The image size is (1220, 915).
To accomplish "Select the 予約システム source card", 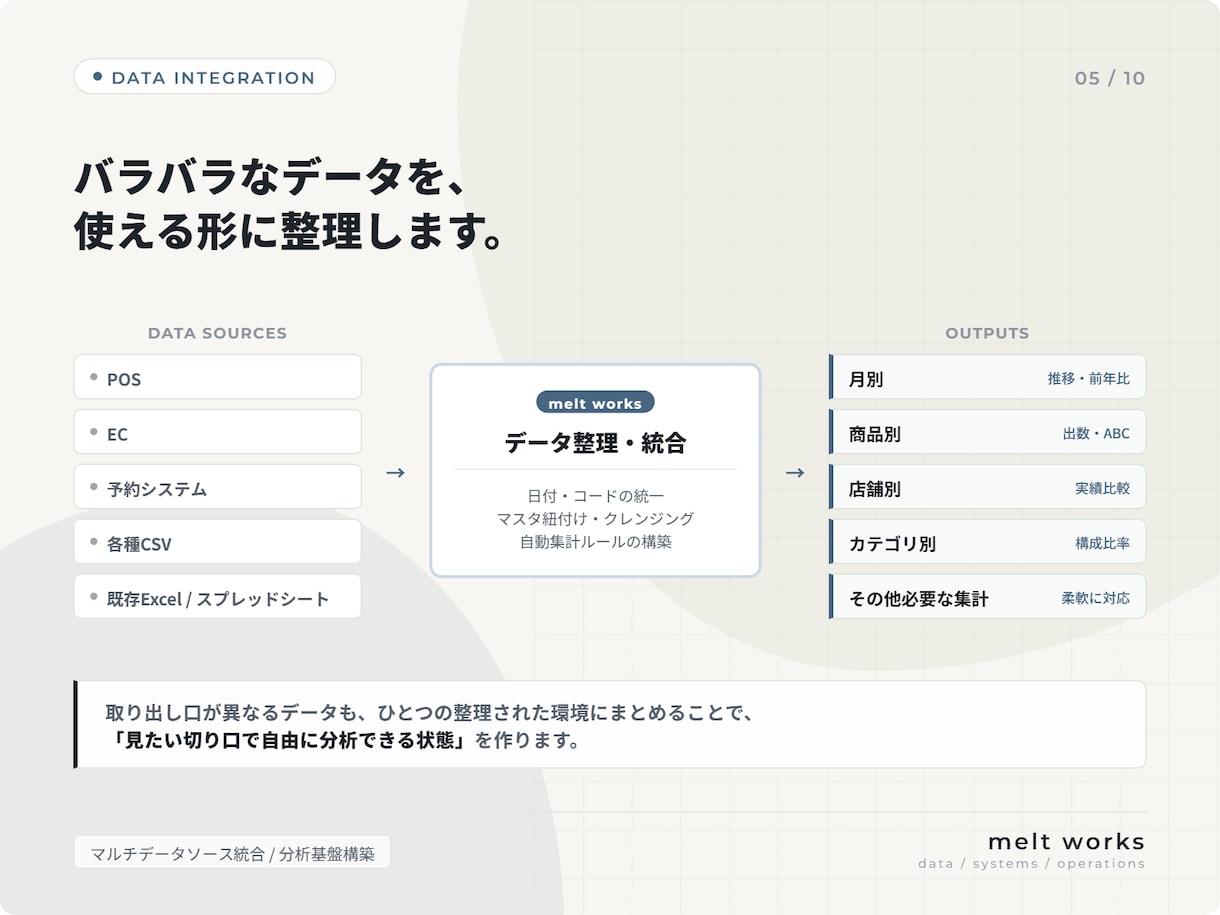I will point(217,487).
